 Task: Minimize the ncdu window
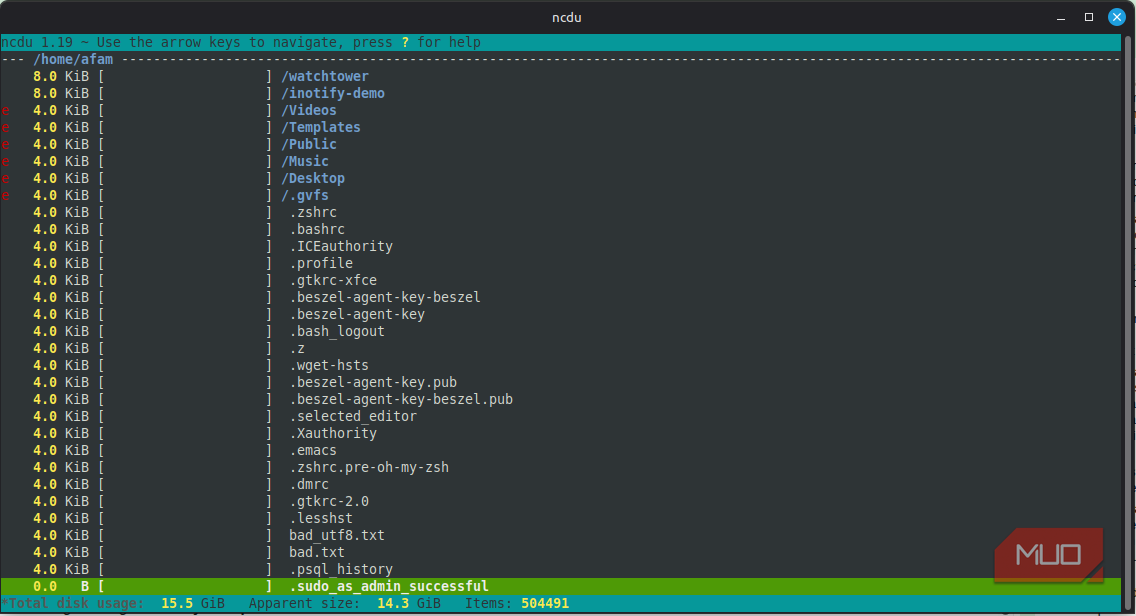coord(1061,17)
